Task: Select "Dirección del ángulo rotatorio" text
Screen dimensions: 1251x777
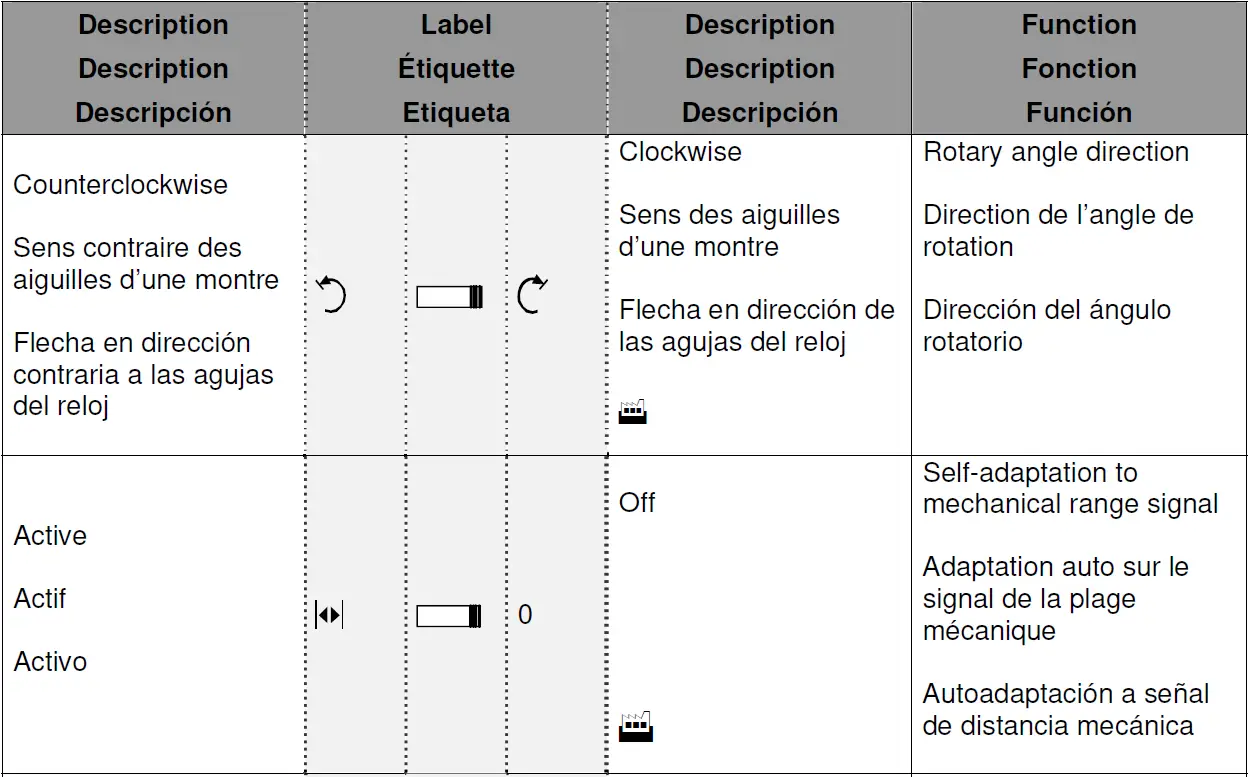Action: (x=1046, y=326)
